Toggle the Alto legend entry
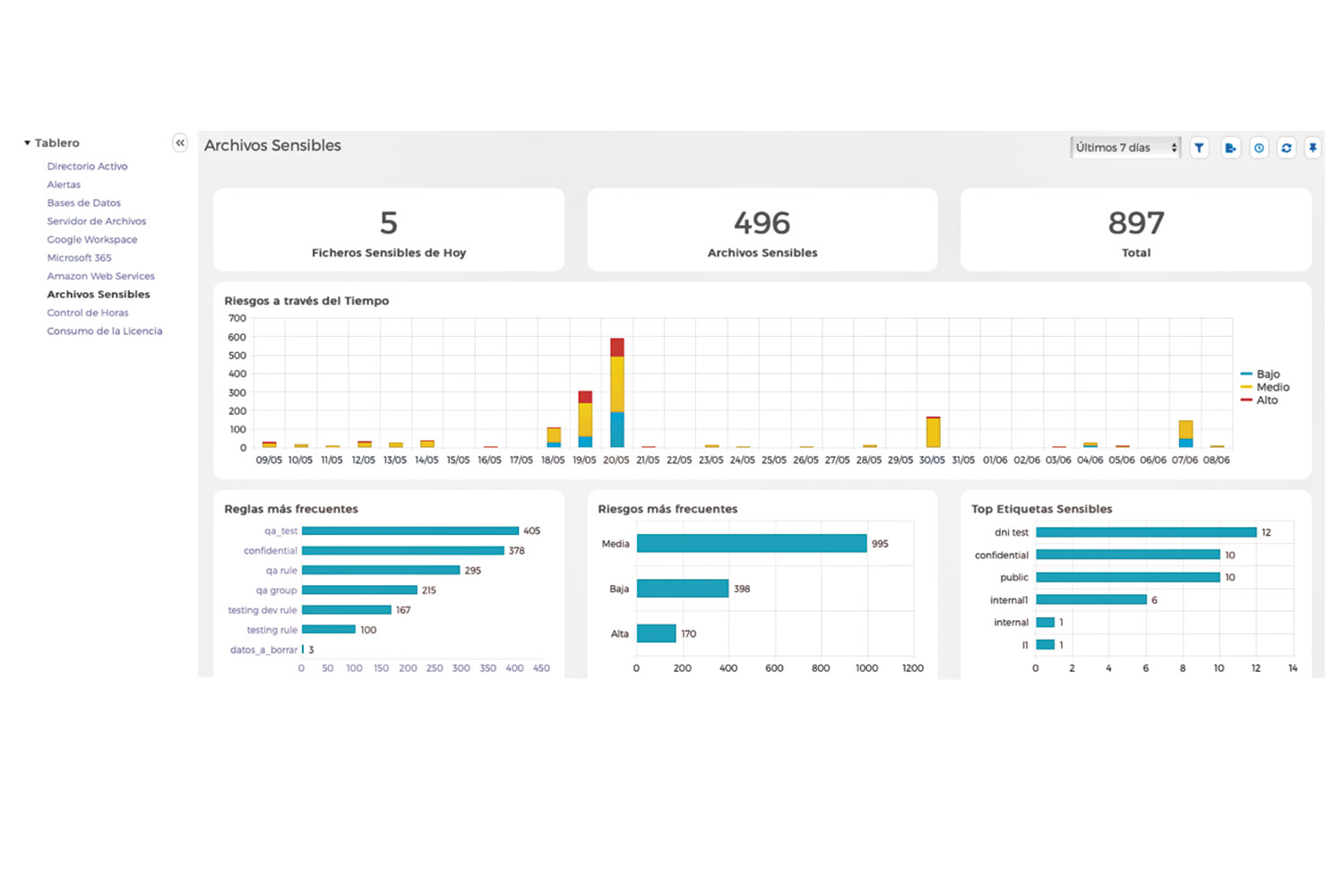The height and width of the screenshot is (896, 1344). click(1259, 401)
